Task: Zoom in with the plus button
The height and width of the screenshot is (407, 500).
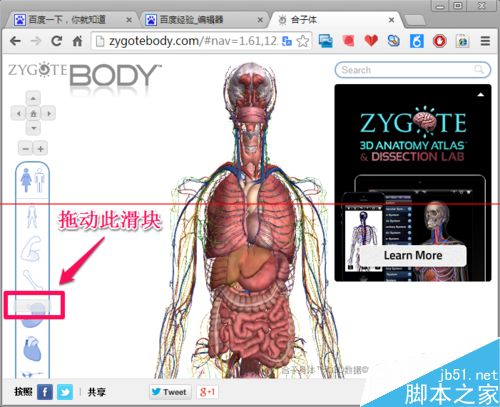Action: tap(40, 149)
